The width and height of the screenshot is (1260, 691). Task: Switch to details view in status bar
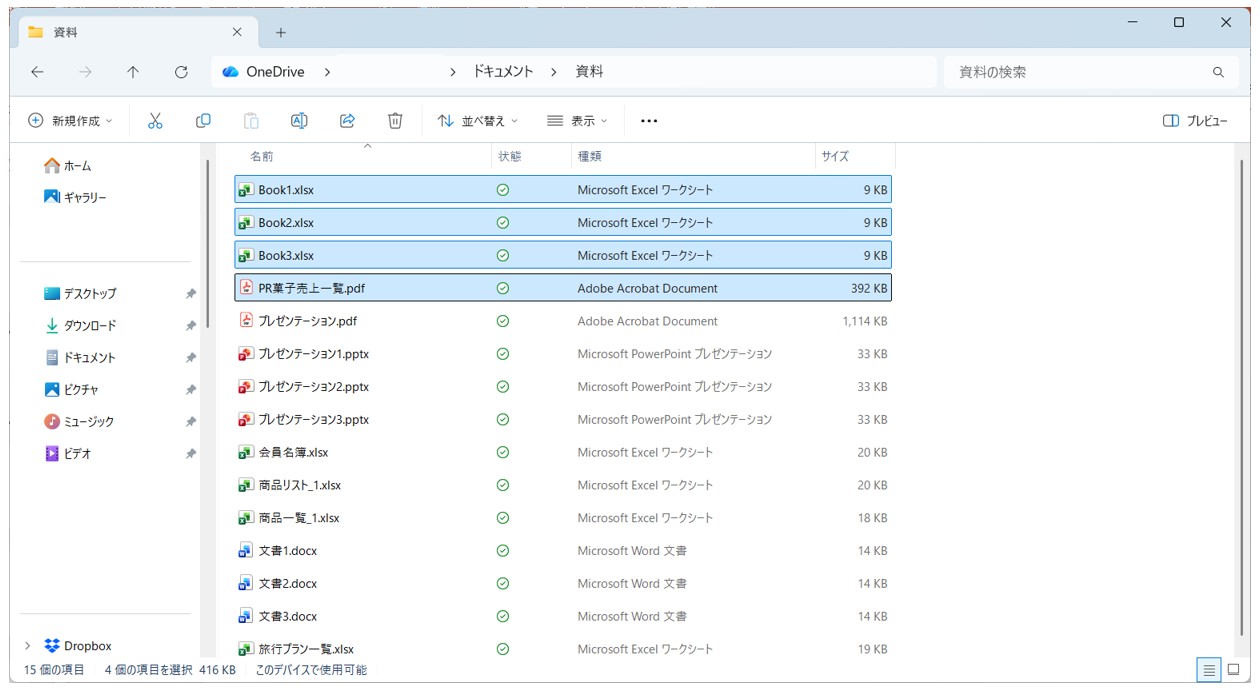(x=1209, y=670)
